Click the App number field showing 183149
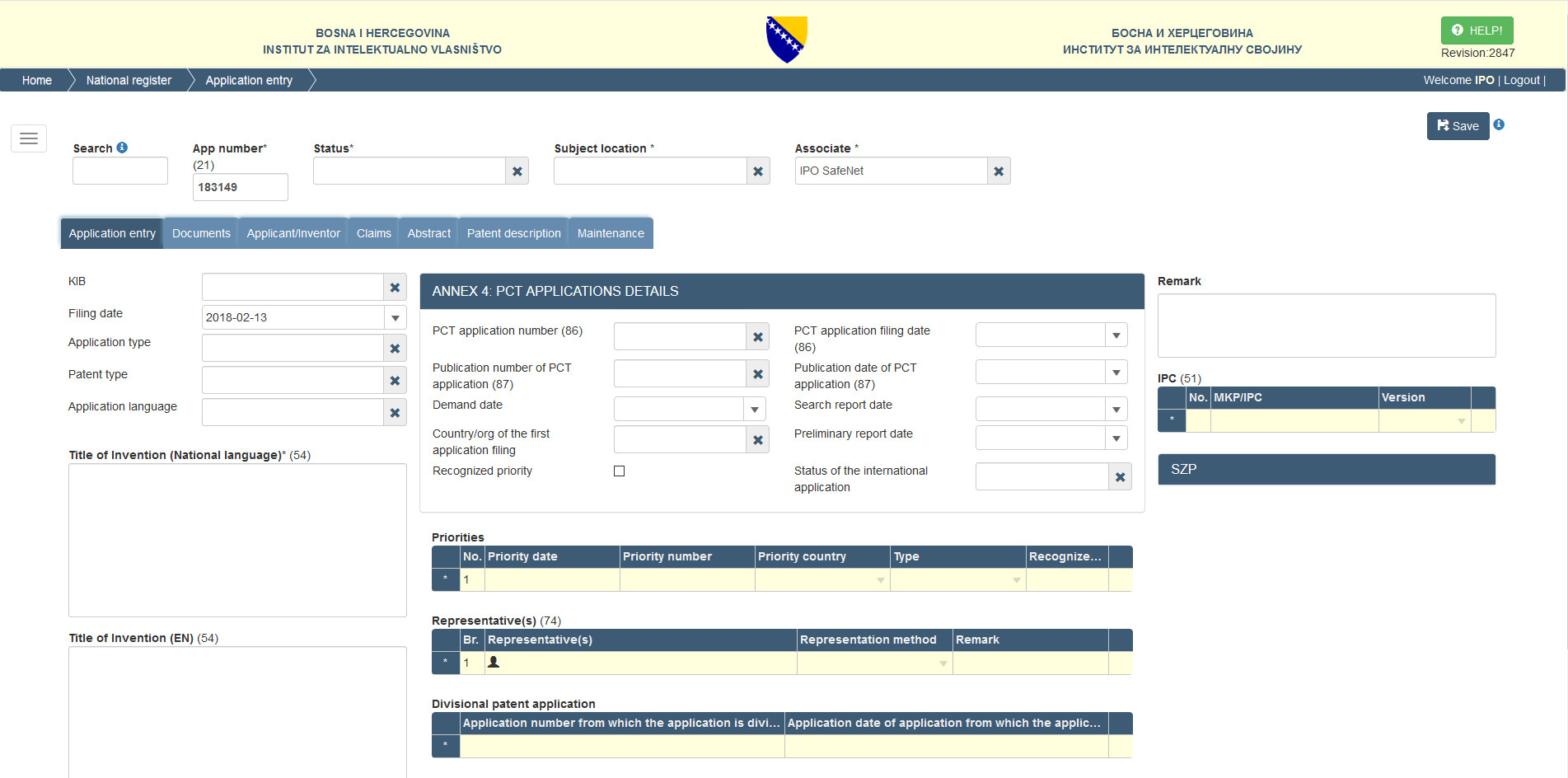Image resolution: width=1568 pixels, height=778 pixels. [x=241, y=187]
